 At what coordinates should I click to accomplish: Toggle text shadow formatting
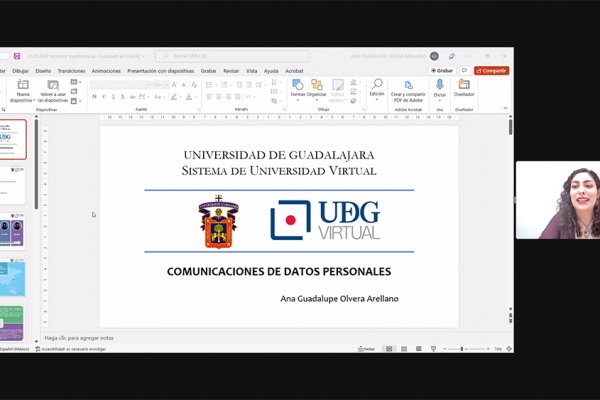(122, 97)
